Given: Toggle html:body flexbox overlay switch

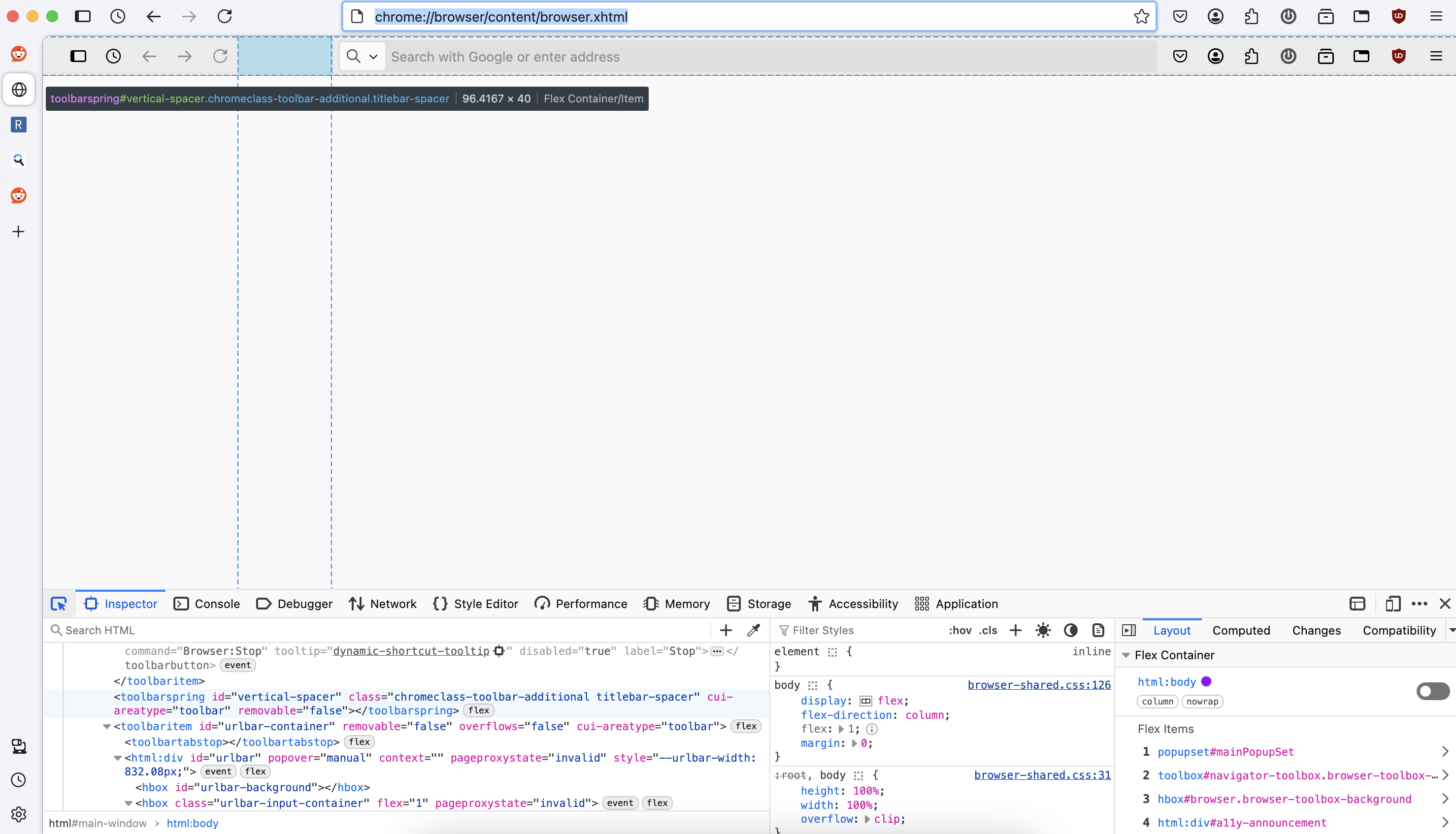Looking at the screenshot, I should (1432, 691).
